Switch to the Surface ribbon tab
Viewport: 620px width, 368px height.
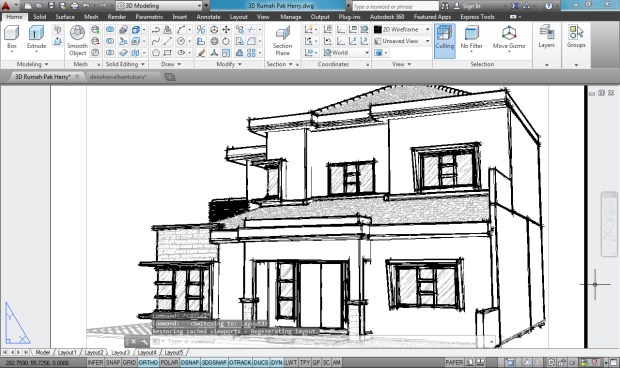[65, 17]
